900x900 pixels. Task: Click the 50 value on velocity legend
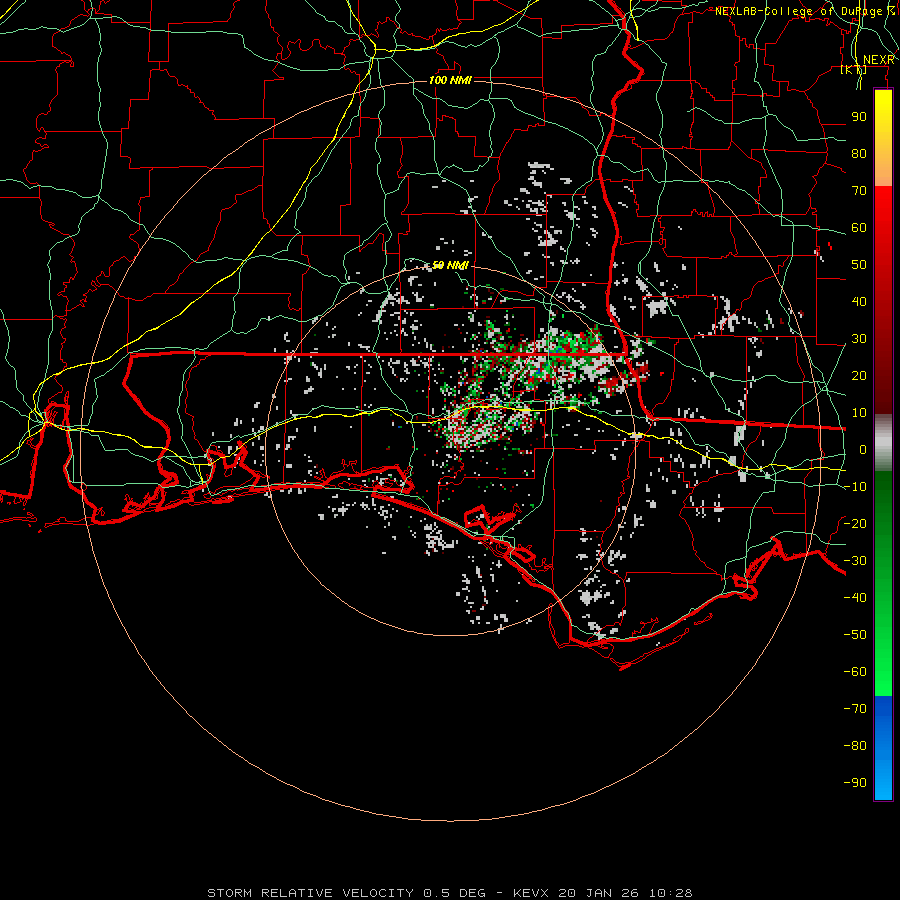(x=859, y=265)
